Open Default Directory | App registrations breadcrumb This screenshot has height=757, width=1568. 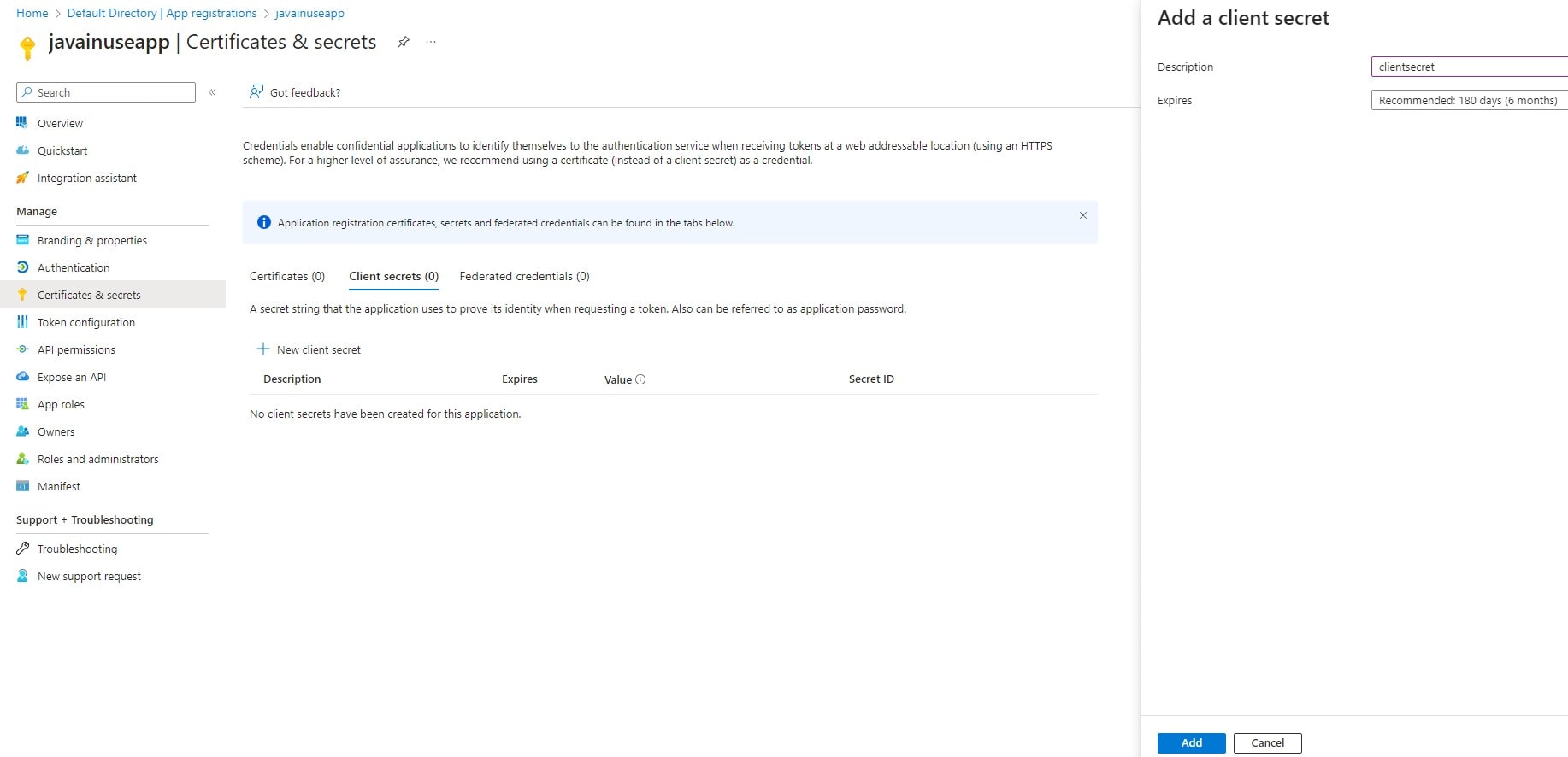[x=162, y=13]
